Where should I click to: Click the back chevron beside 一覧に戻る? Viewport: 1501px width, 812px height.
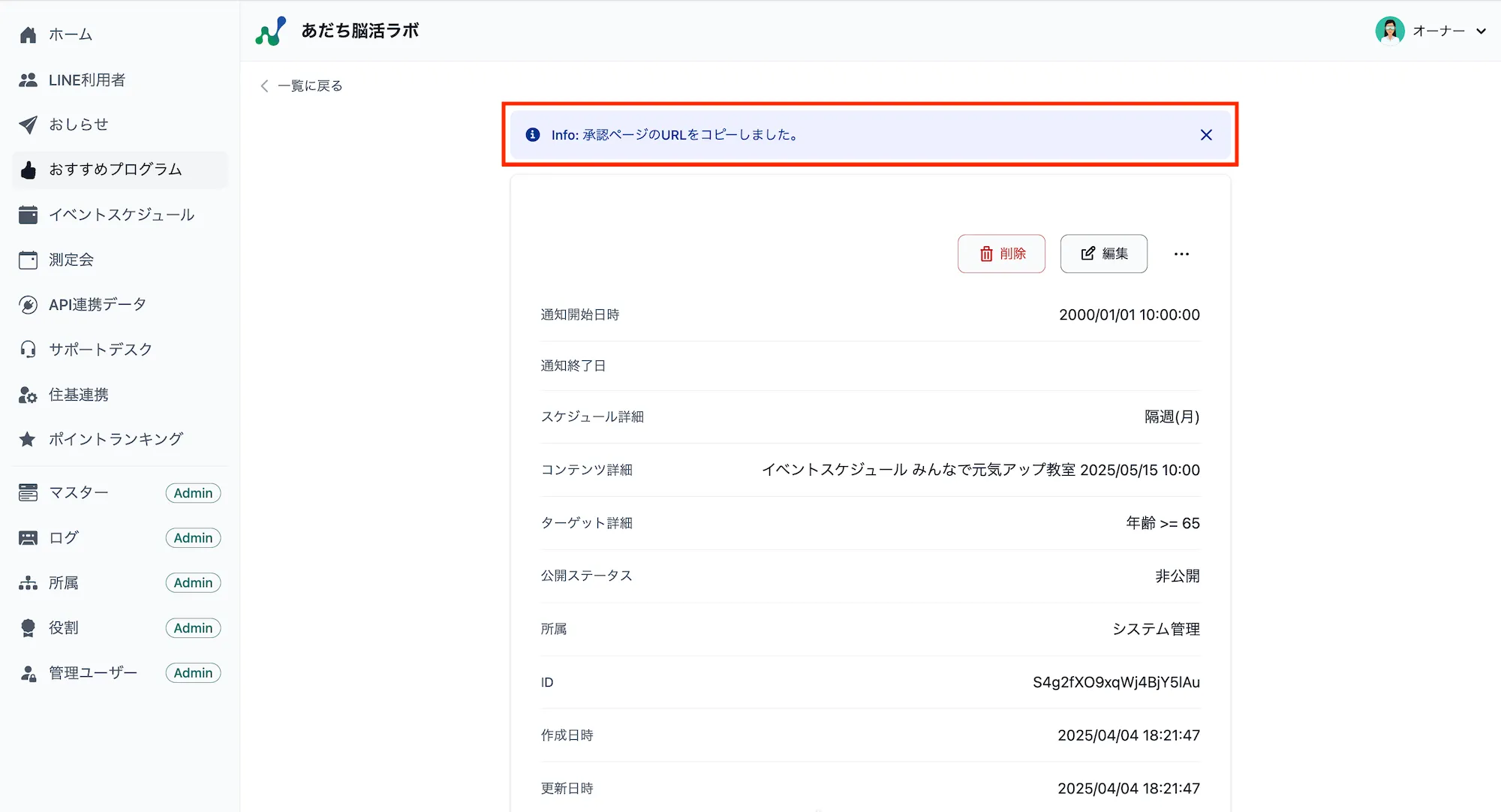pyautogui.click(x=264, y=86)
